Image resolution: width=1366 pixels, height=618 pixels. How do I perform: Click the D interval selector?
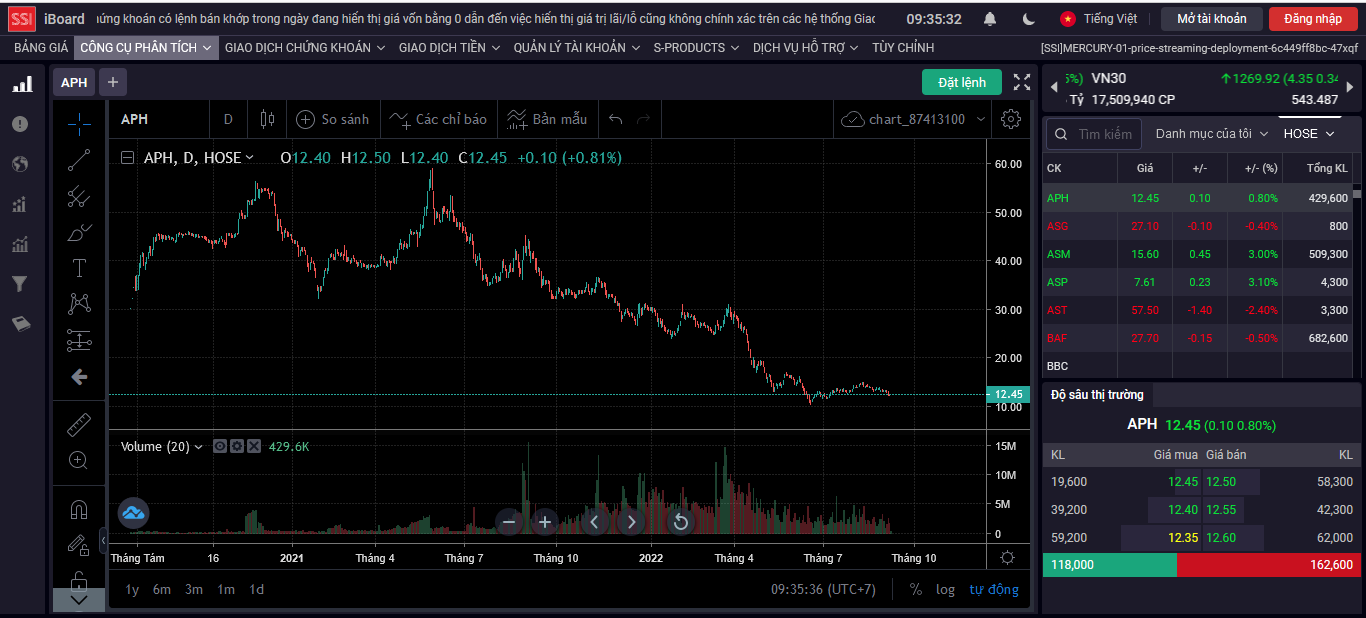pos(228,119)
